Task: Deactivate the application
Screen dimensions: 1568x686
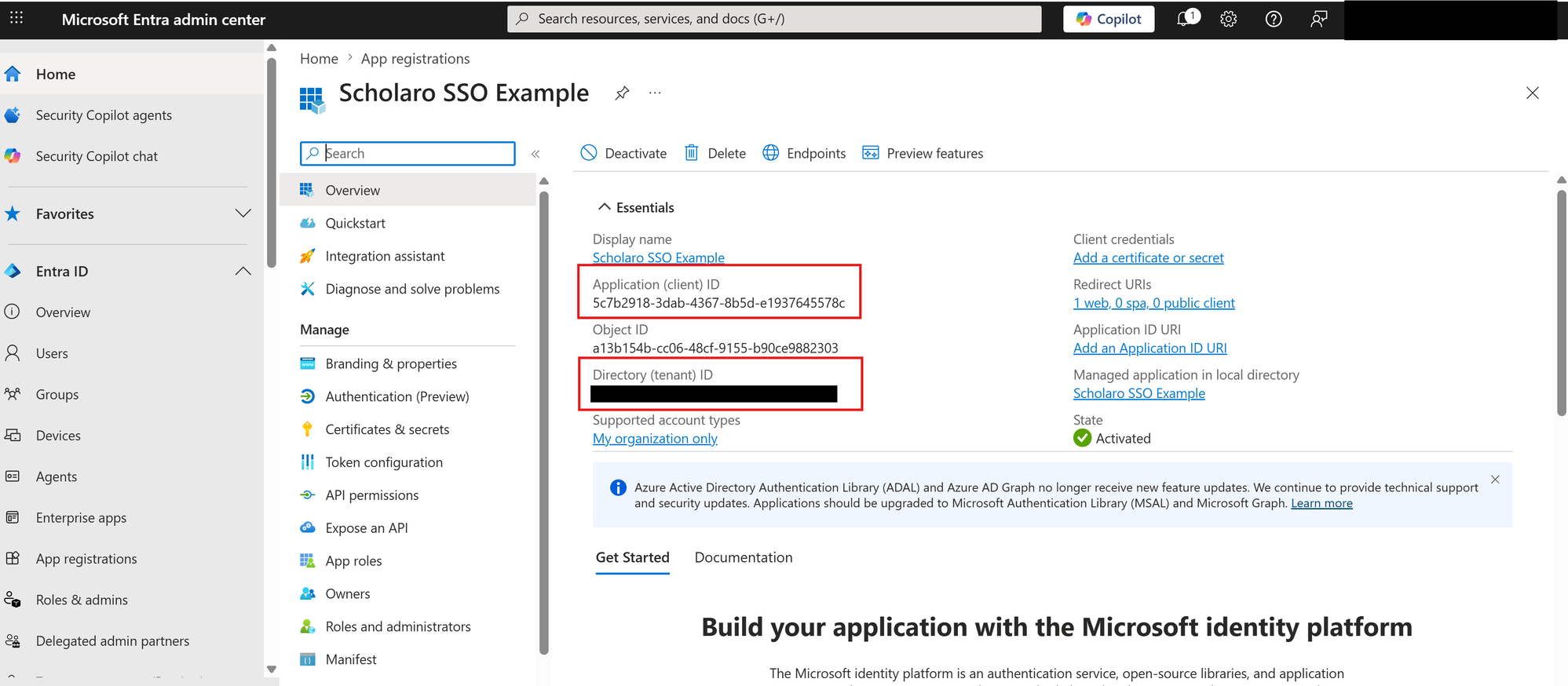Action: 623,153
